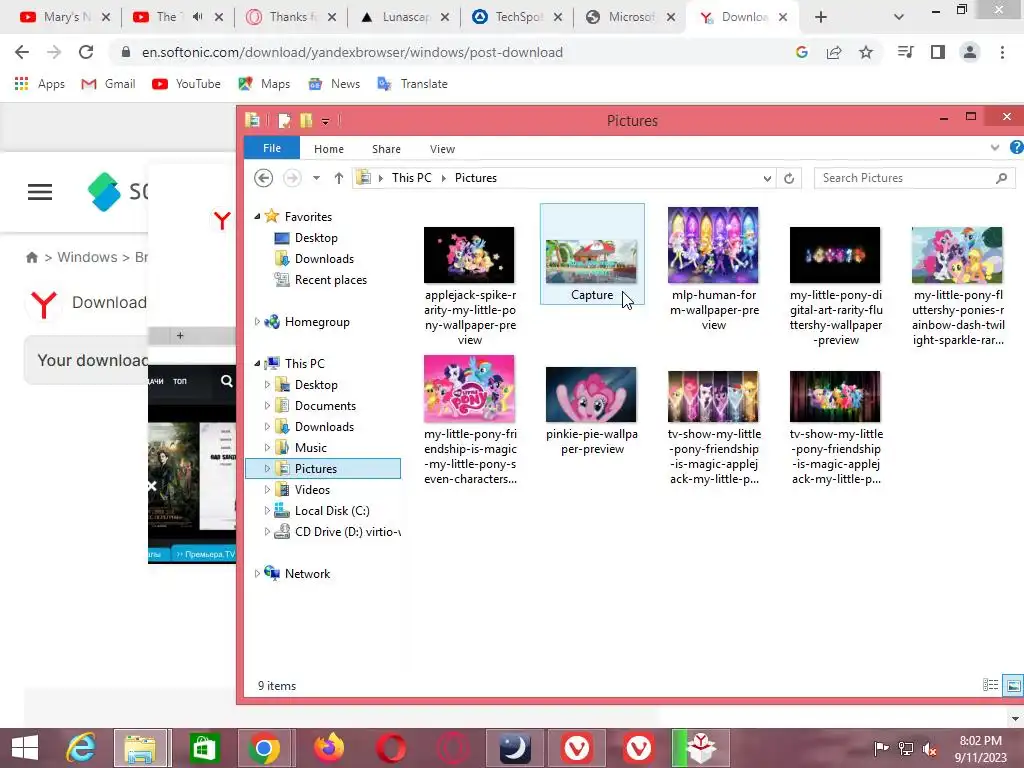Open View tab in Explorer ribbon
Image resolution: width=1024 pixels, height=768 pixels.
tap(442, 149)
